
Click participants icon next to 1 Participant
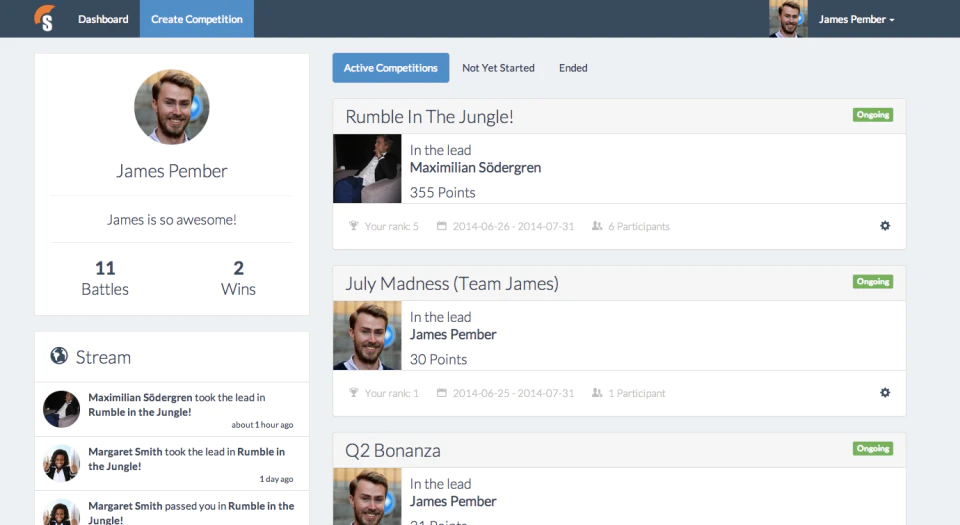point(597,393)
